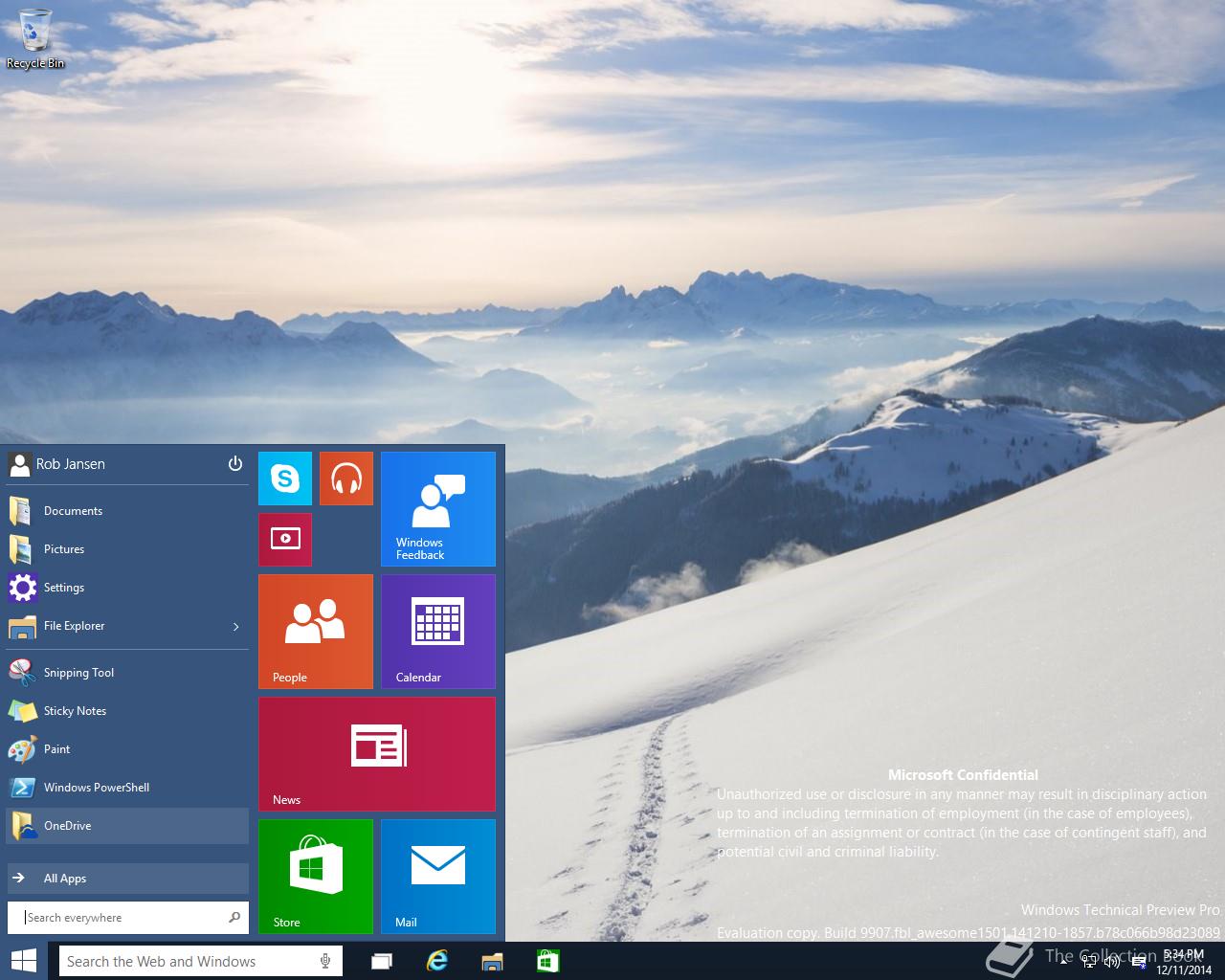Open the network status tray icon

pos(1089,962)
